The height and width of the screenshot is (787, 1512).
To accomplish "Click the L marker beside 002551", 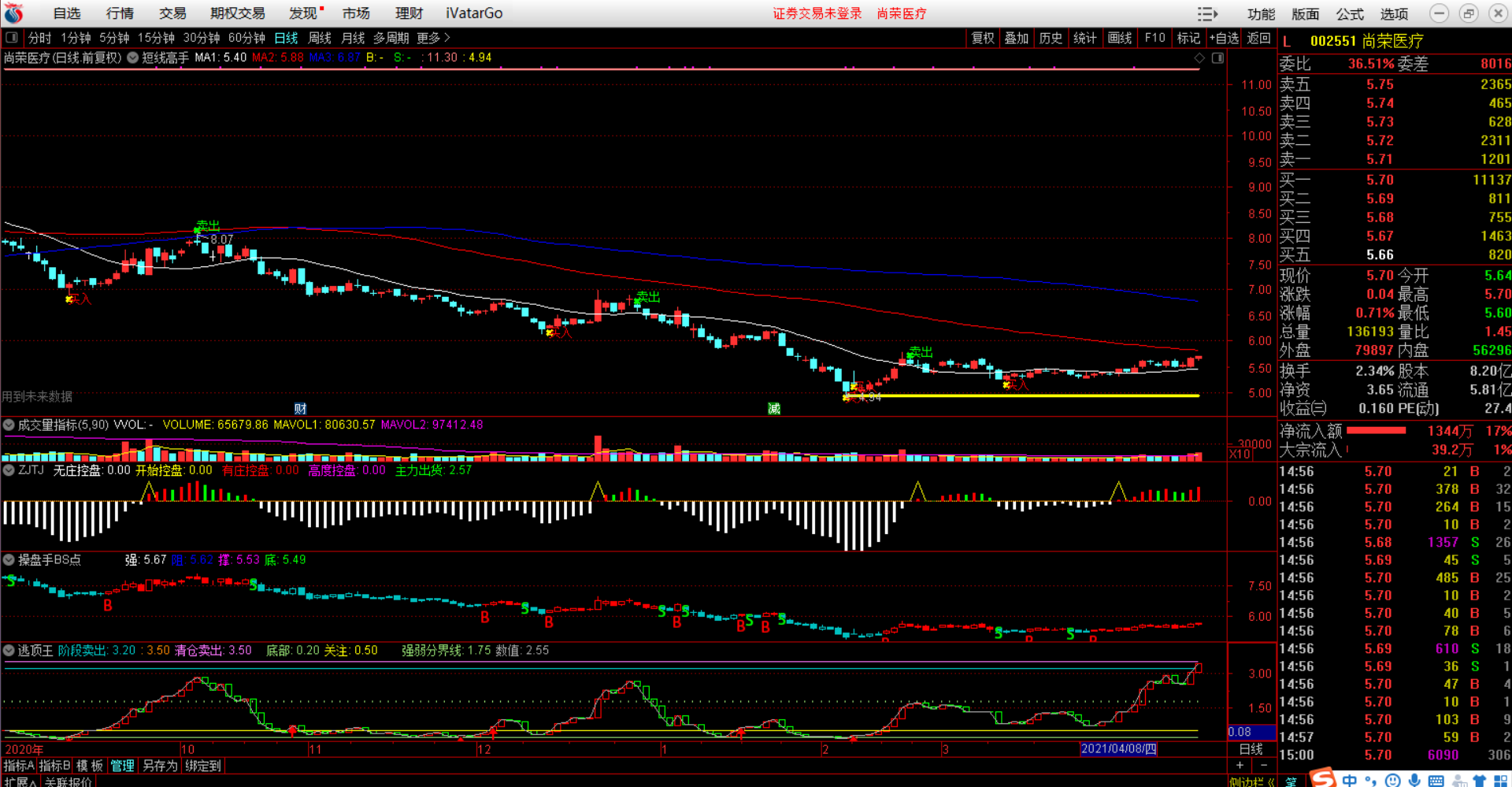I will pos(1287,42).
